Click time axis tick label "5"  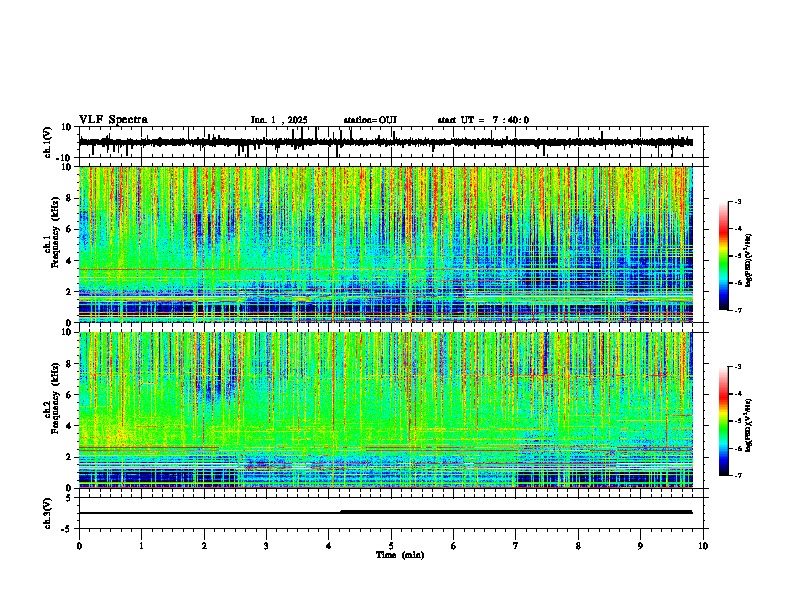coord(391,546)
